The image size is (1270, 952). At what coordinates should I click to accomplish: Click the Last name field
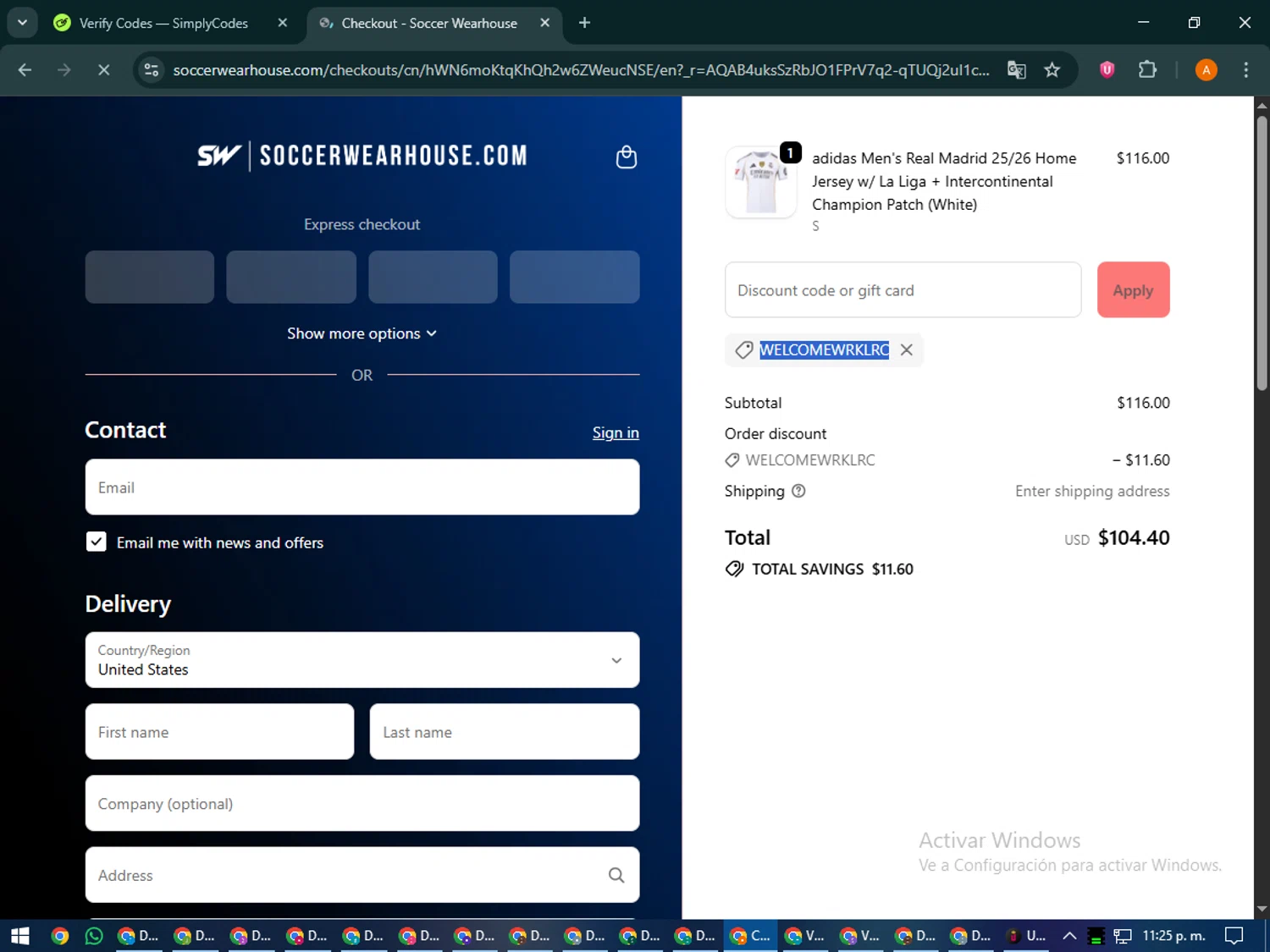(x=505, y=732)
